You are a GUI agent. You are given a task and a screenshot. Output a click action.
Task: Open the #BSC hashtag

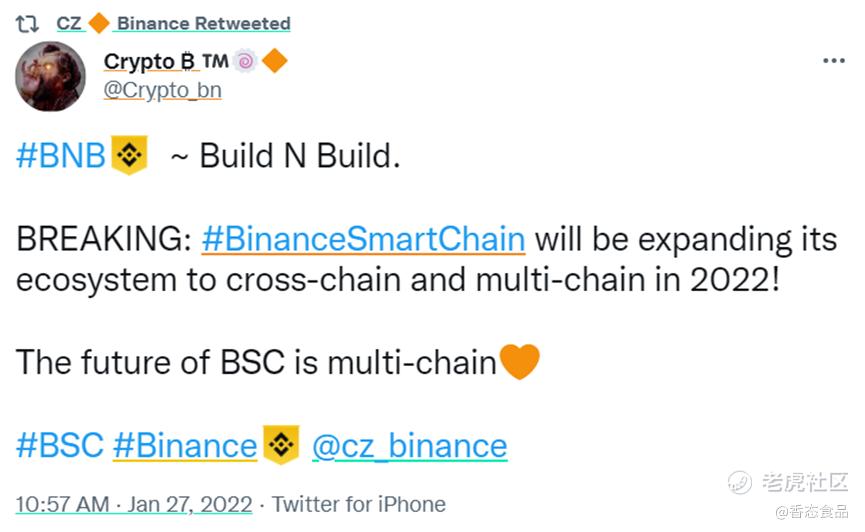pyautogui.click(x=60, y=445)
